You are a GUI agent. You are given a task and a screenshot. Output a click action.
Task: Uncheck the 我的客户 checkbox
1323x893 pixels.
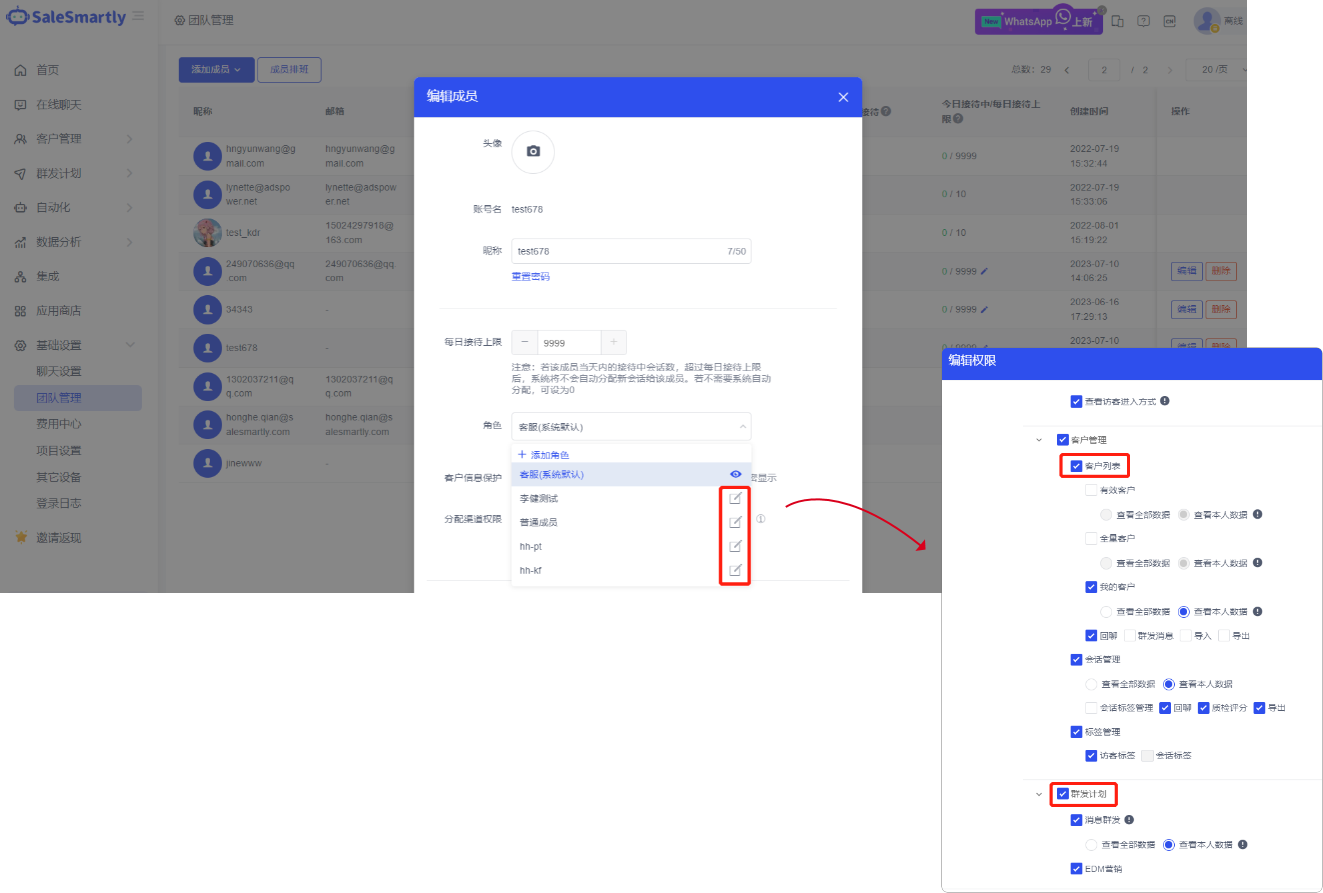coord(1091,587)
